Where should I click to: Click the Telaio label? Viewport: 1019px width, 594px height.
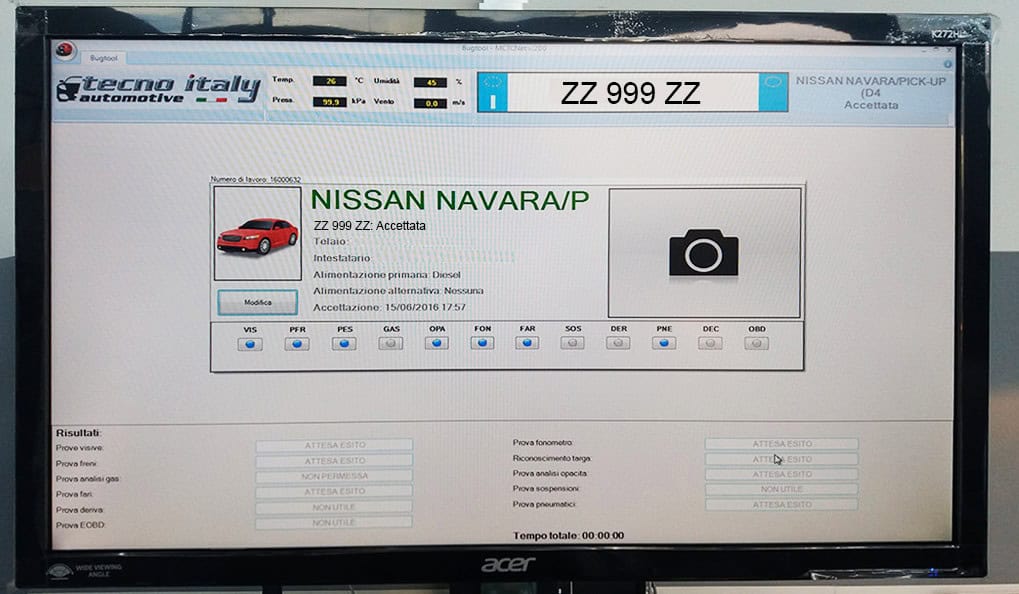click(331, 241)
